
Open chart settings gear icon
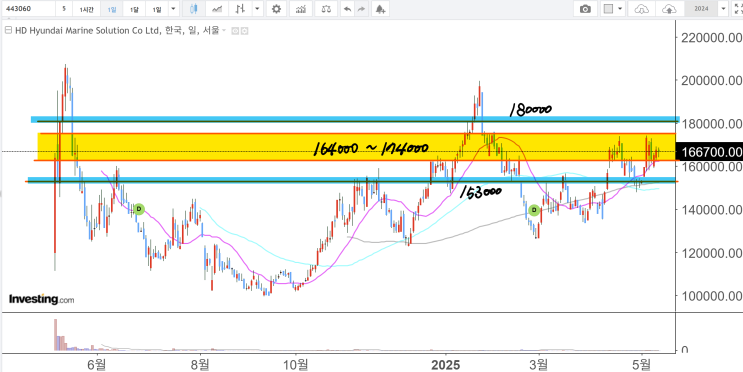tap(276, 9)
